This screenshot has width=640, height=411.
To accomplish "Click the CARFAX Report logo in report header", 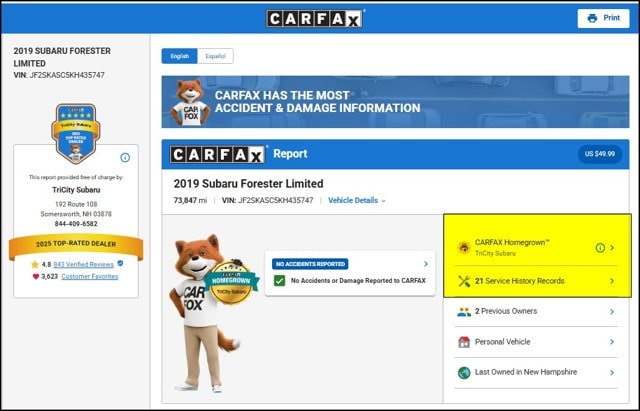I will point(218,155).
